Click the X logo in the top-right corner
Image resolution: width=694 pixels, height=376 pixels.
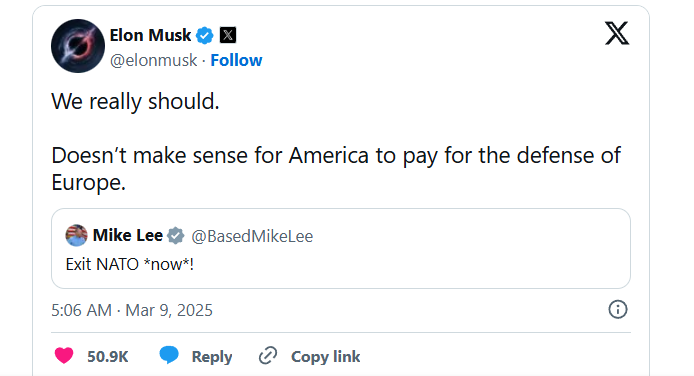(617, 33)
